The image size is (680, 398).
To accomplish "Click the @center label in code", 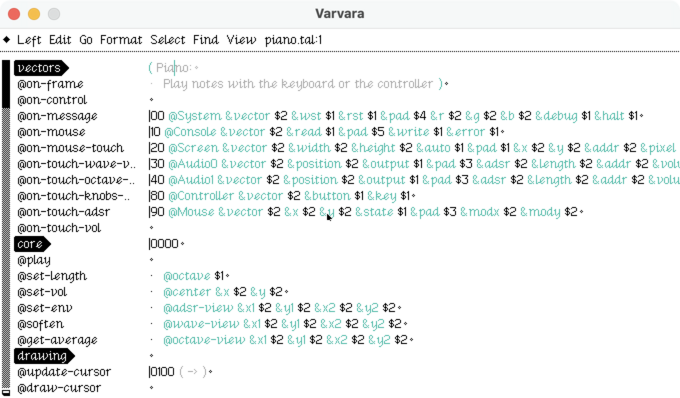I will click(187, 293).
